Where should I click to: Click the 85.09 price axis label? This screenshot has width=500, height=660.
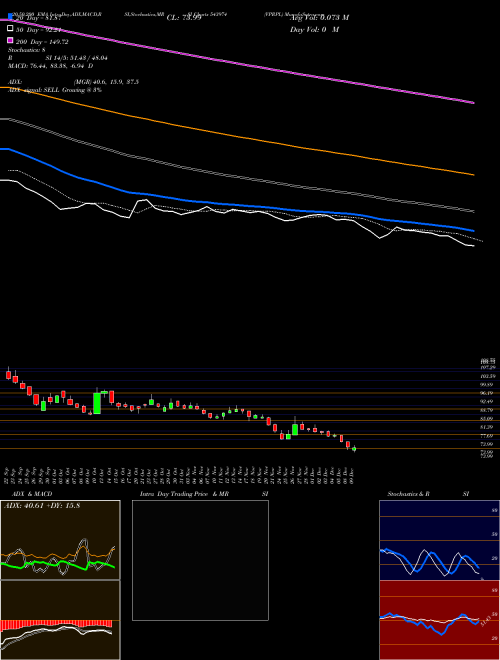(488, 418)
